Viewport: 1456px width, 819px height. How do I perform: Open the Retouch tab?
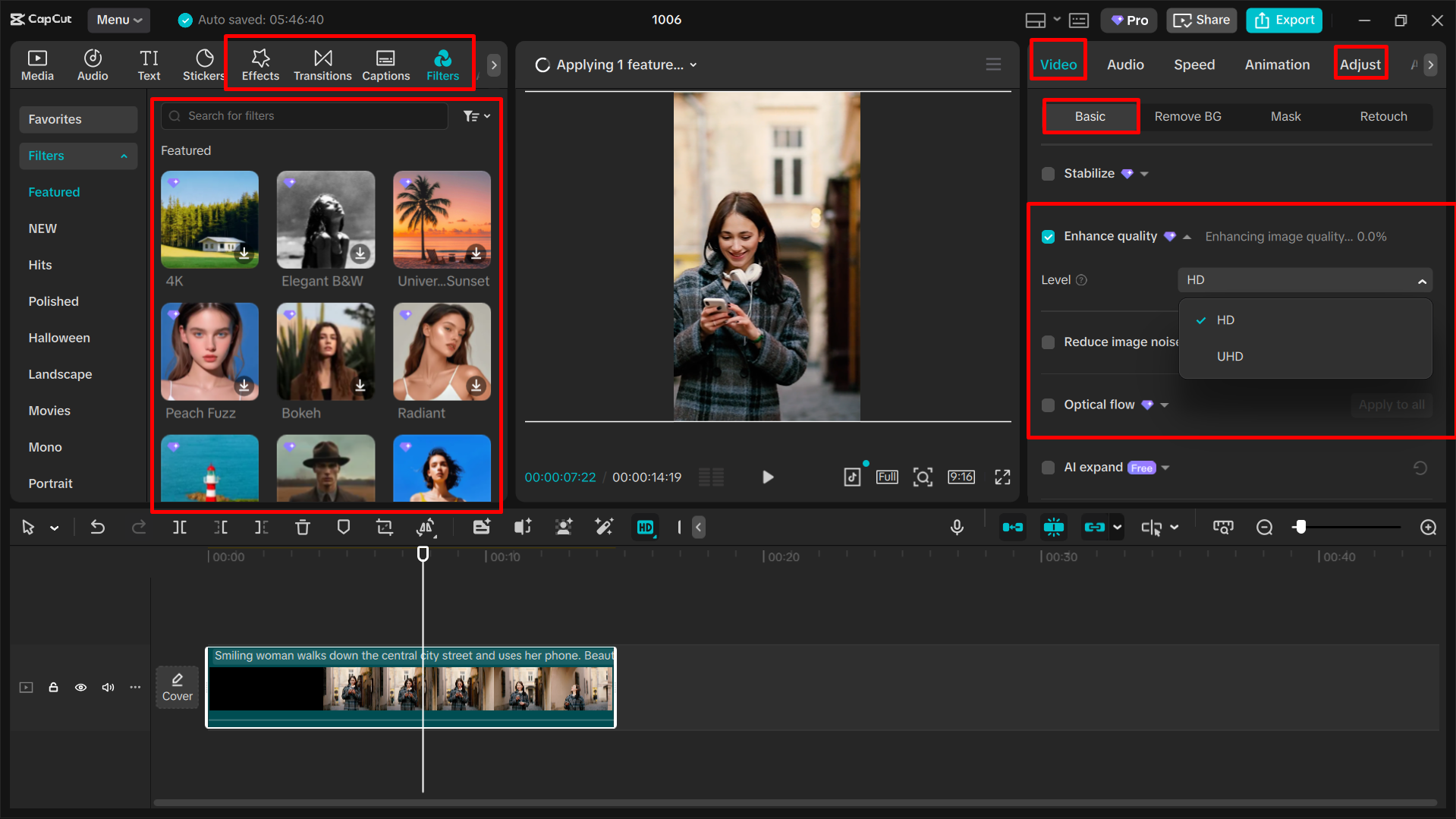click(x=1382, y=116)
